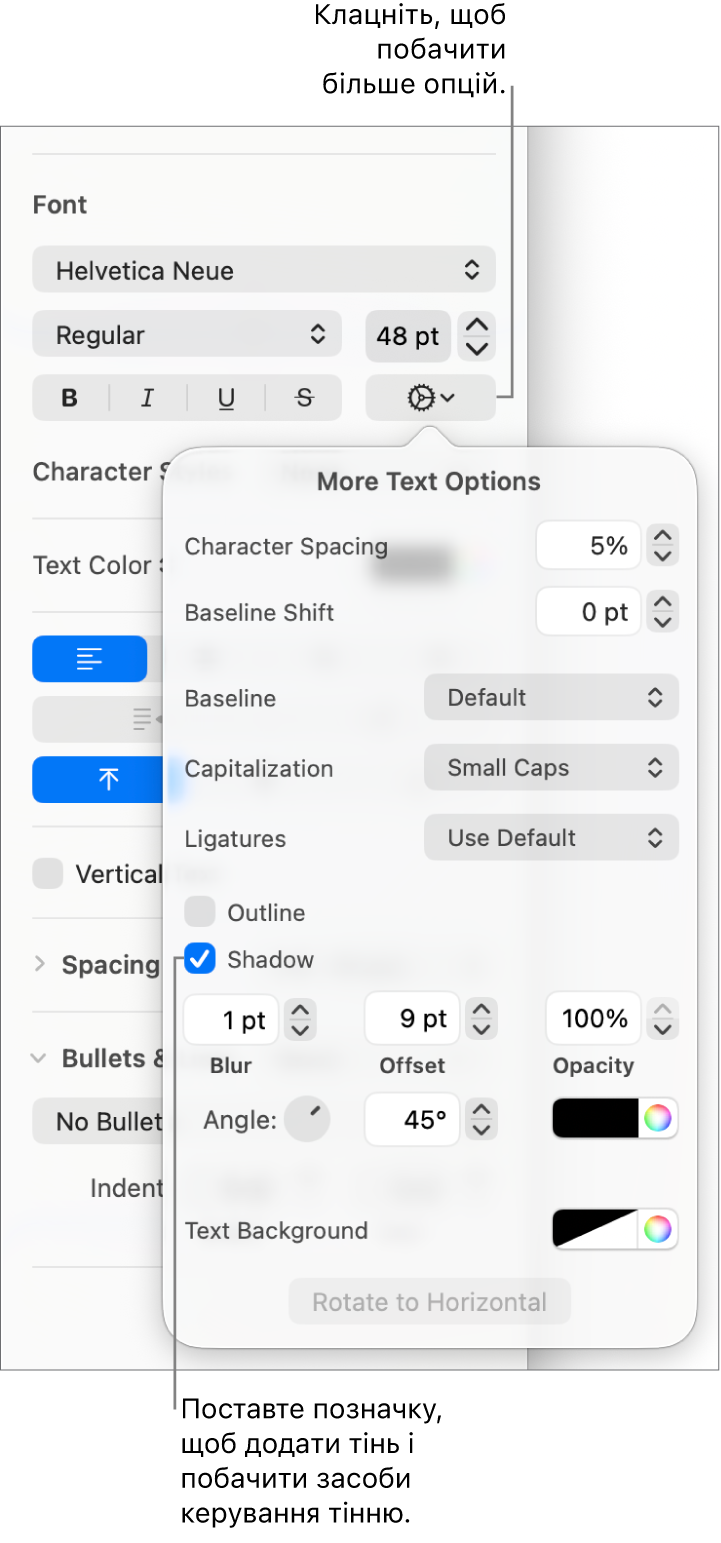Adjust the shadow Angle dial
This screenshot has height=1543, width=721.
pos(307,1119)
